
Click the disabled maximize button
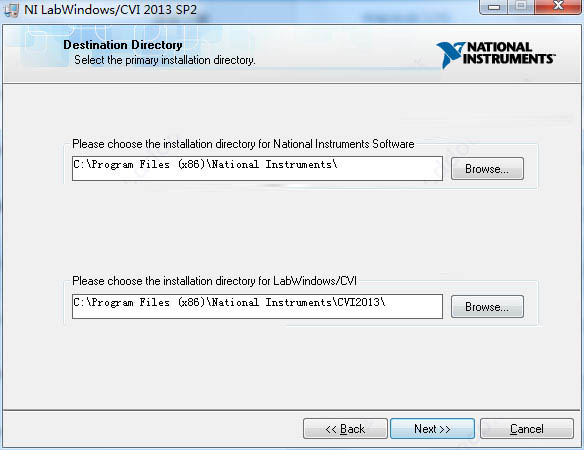(521, 7)
